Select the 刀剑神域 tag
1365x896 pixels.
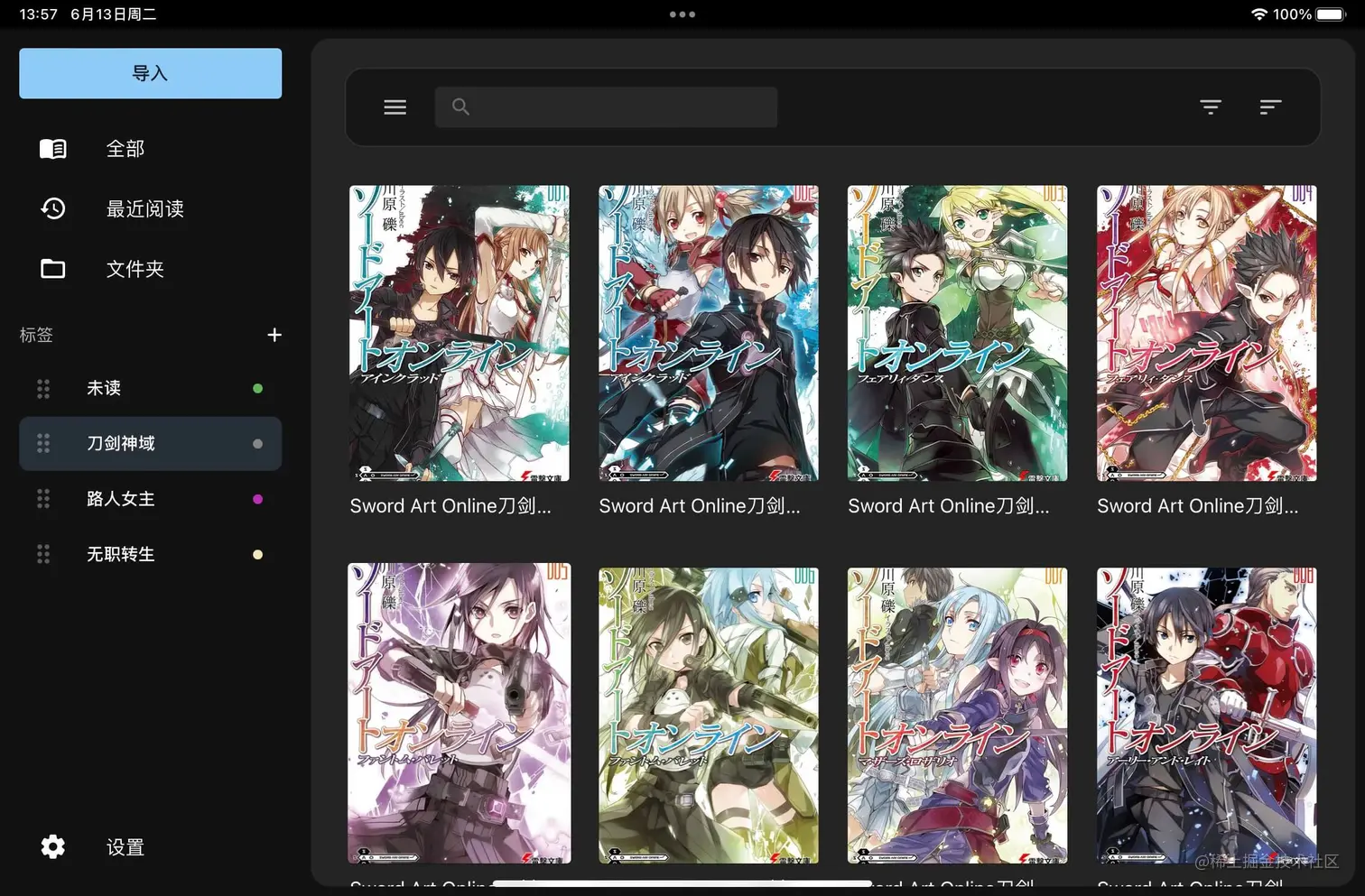coord(150,443)
